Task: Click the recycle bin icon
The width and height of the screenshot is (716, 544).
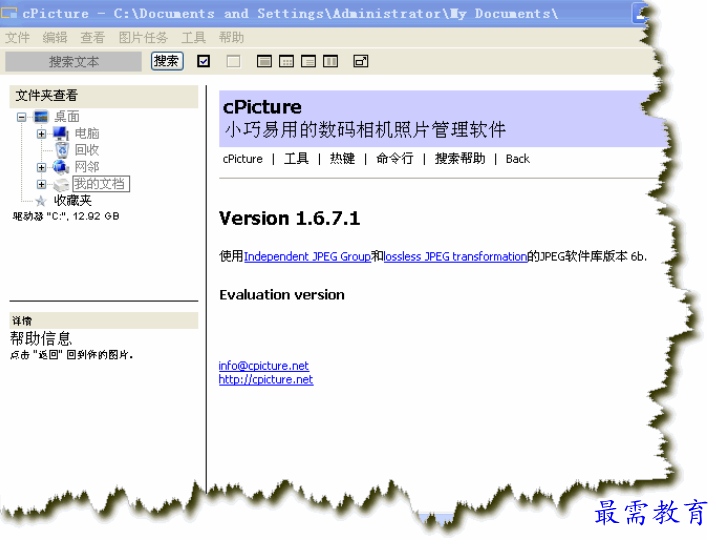Action: pos(62,150)
